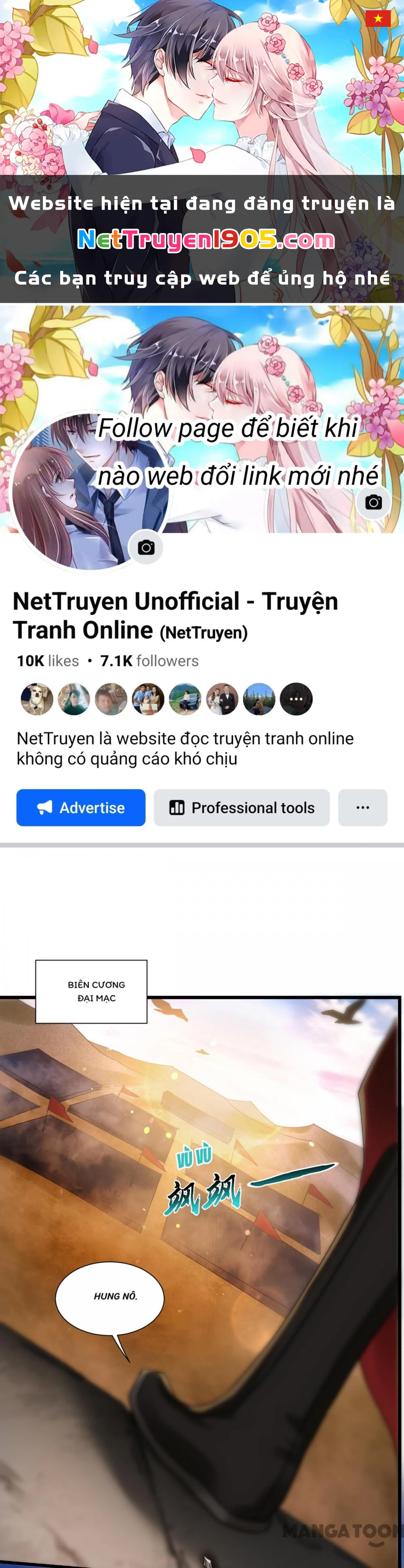
Task: Click the 7.1K followers count
Action: click(x=149, y=660)
